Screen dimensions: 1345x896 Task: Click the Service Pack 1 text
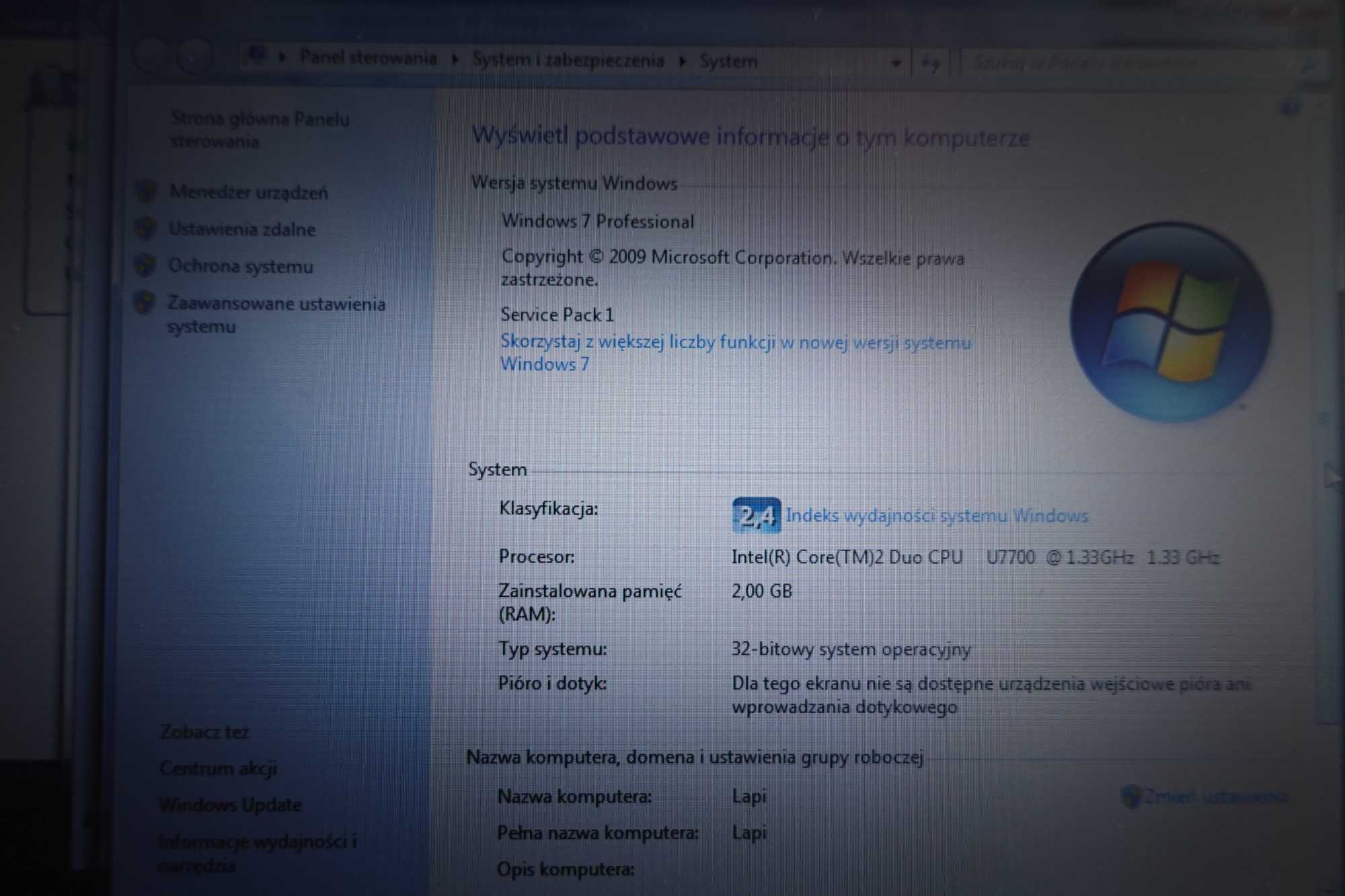click(x=558, y=315)
